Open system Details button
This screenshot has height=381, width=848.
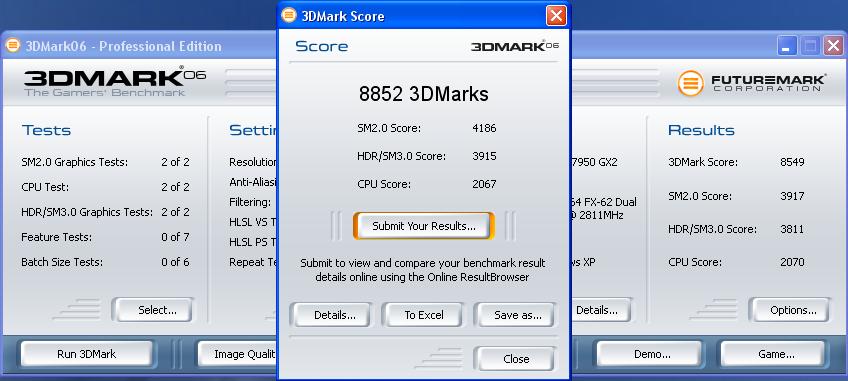pyautogui.click(x=597, y=310)
